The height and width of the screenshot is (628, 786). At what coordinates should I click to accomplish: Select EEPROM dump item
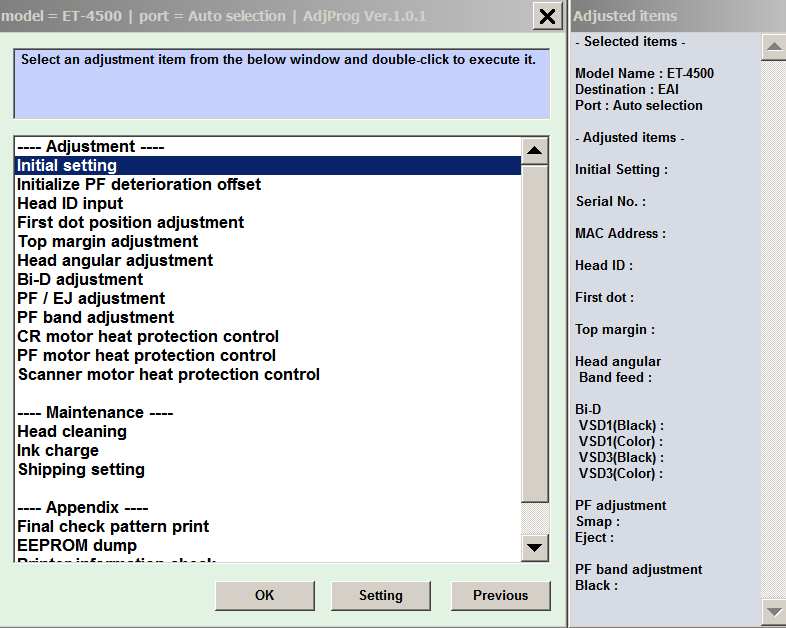(268, 546)
